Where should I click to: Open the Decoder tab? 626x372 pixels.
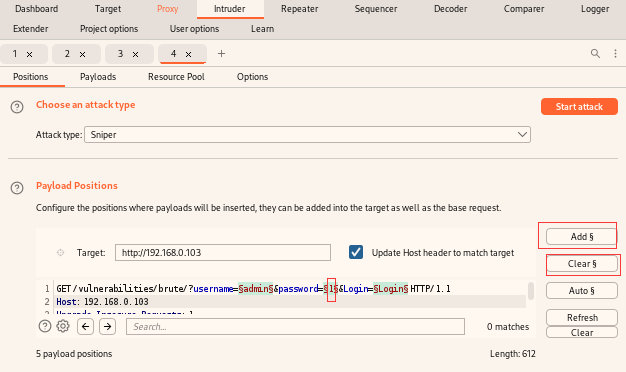click(x=450, y=9)
